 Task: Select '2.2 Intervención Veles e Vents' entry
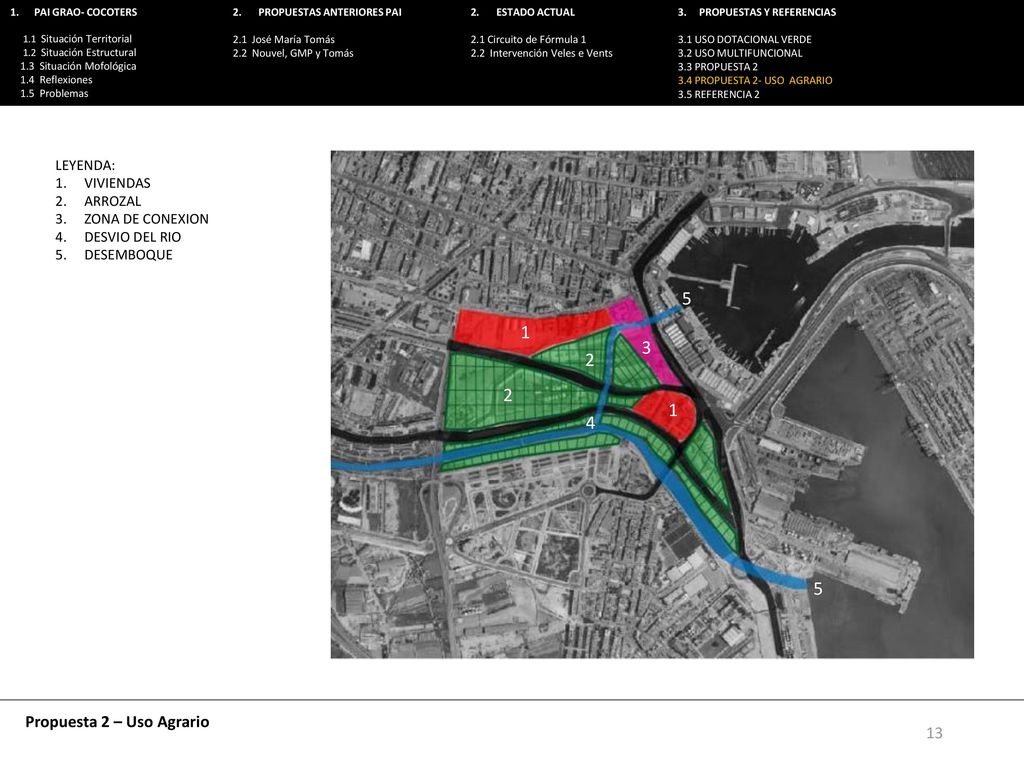click(541, 53)
